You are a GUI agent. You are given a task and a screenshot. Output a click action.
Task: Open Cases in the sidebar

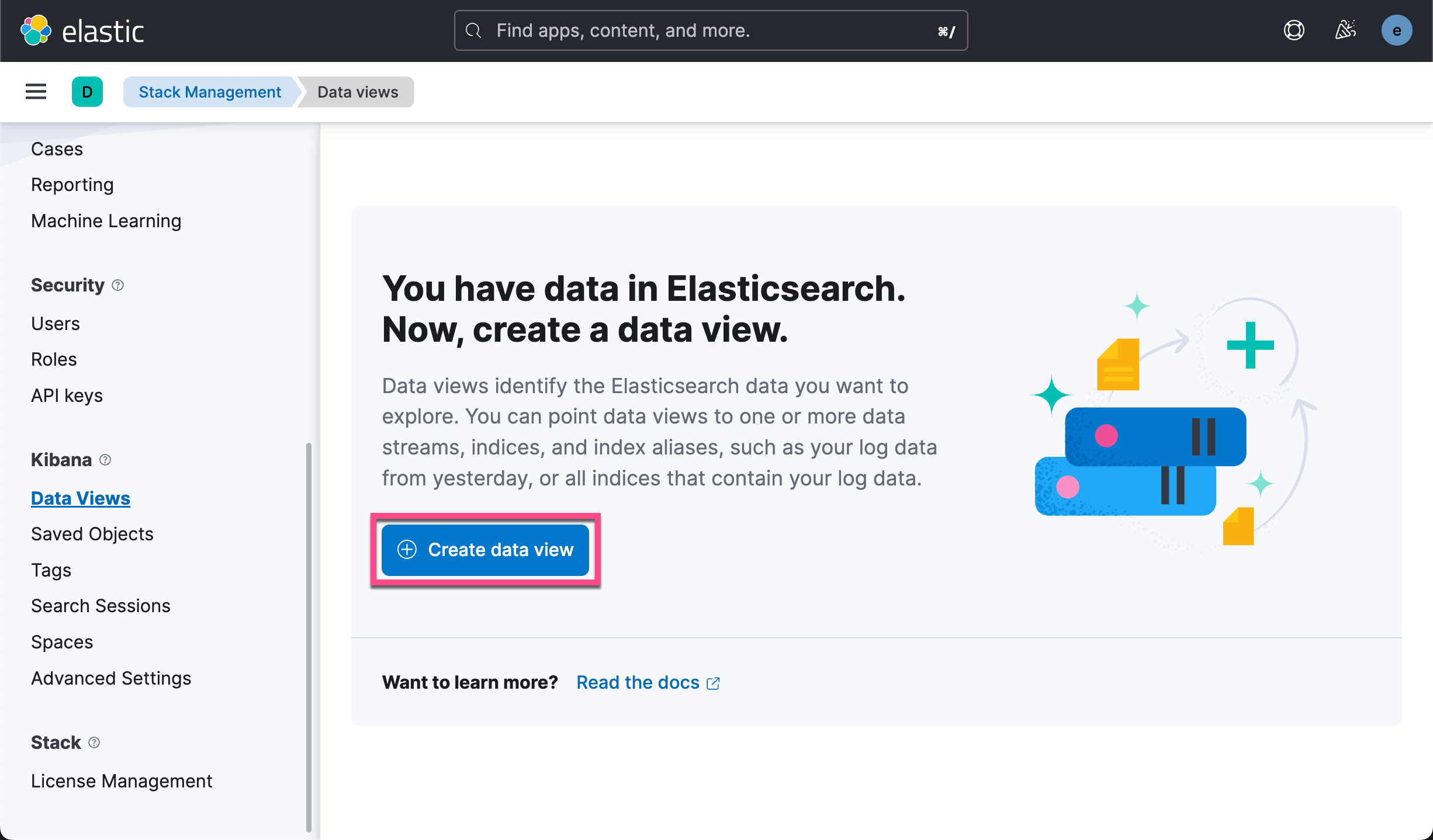pyautogui.click(x=57, y=149)
